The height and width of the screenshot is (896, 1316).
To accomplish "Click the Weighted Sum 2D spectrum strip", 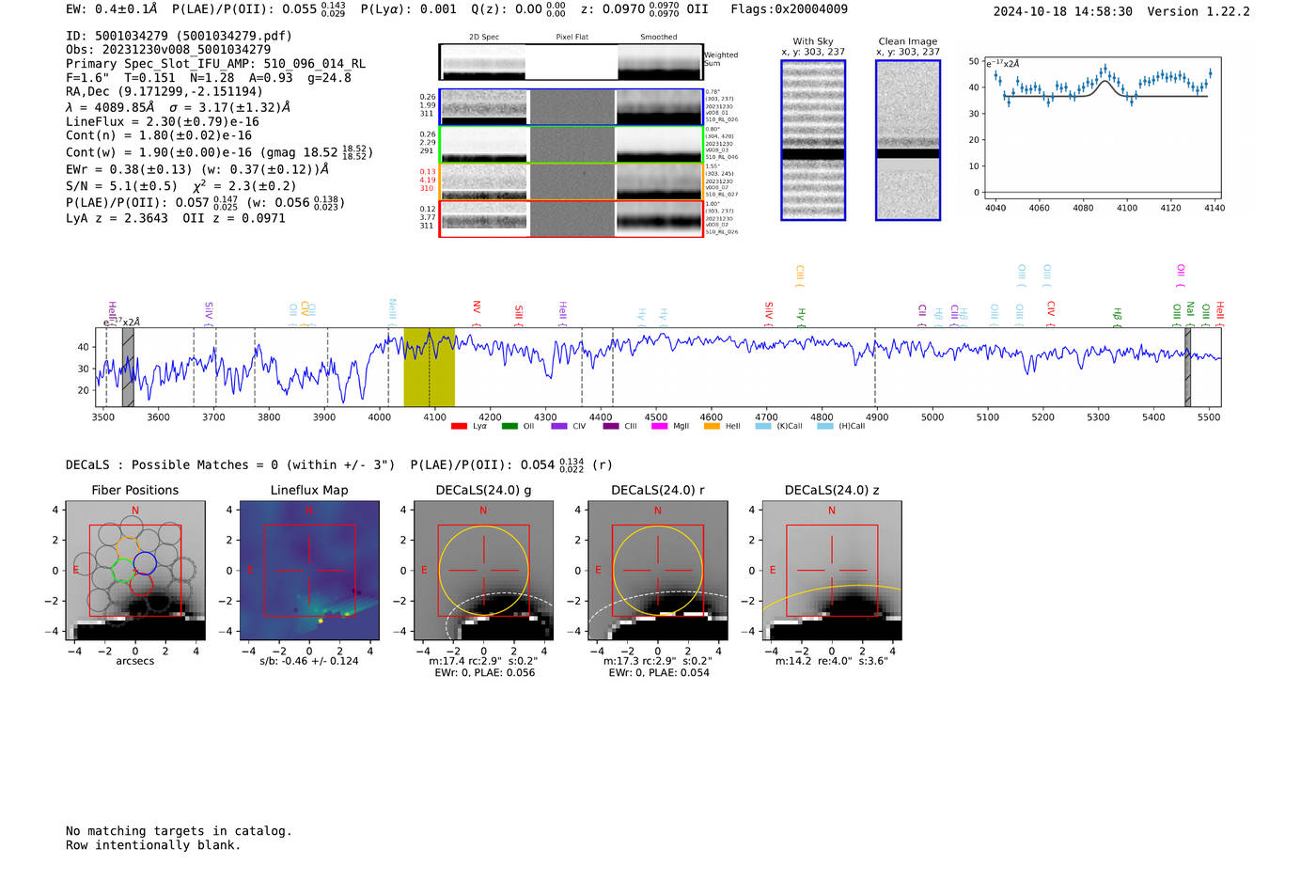I will pyautogui.click(x=571, y=62).
